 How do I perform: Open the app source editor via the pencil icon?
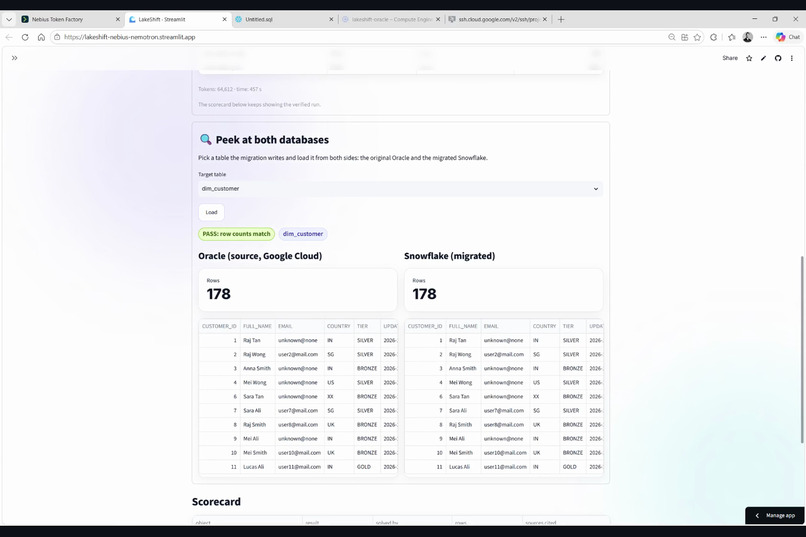click(x=763, y=58)
